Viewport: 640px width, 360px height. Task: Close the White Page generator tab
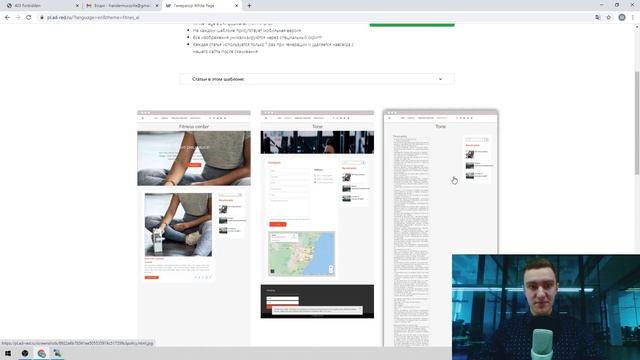pos(236,6)
